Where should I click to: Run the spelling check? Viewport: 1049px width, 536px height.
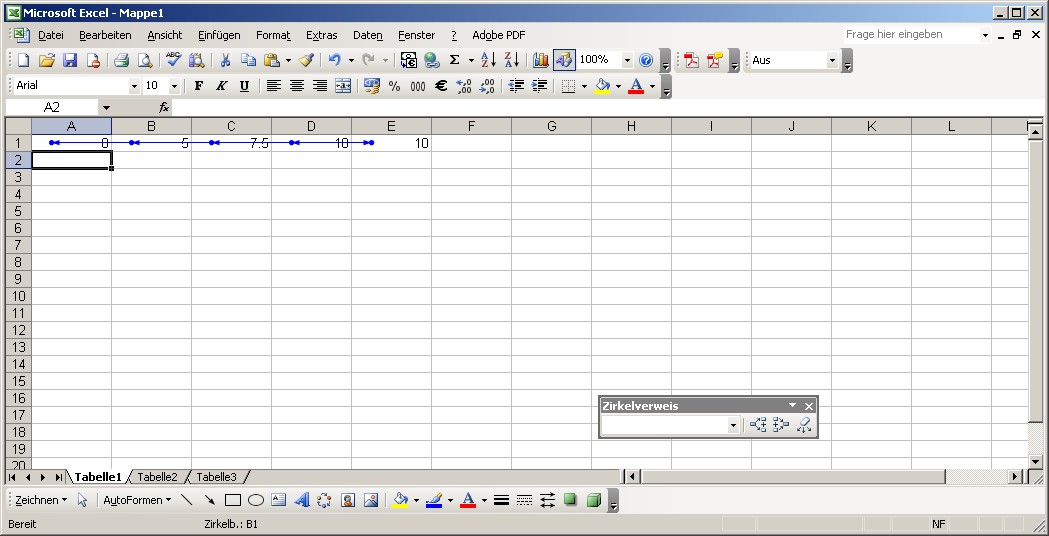174,60
